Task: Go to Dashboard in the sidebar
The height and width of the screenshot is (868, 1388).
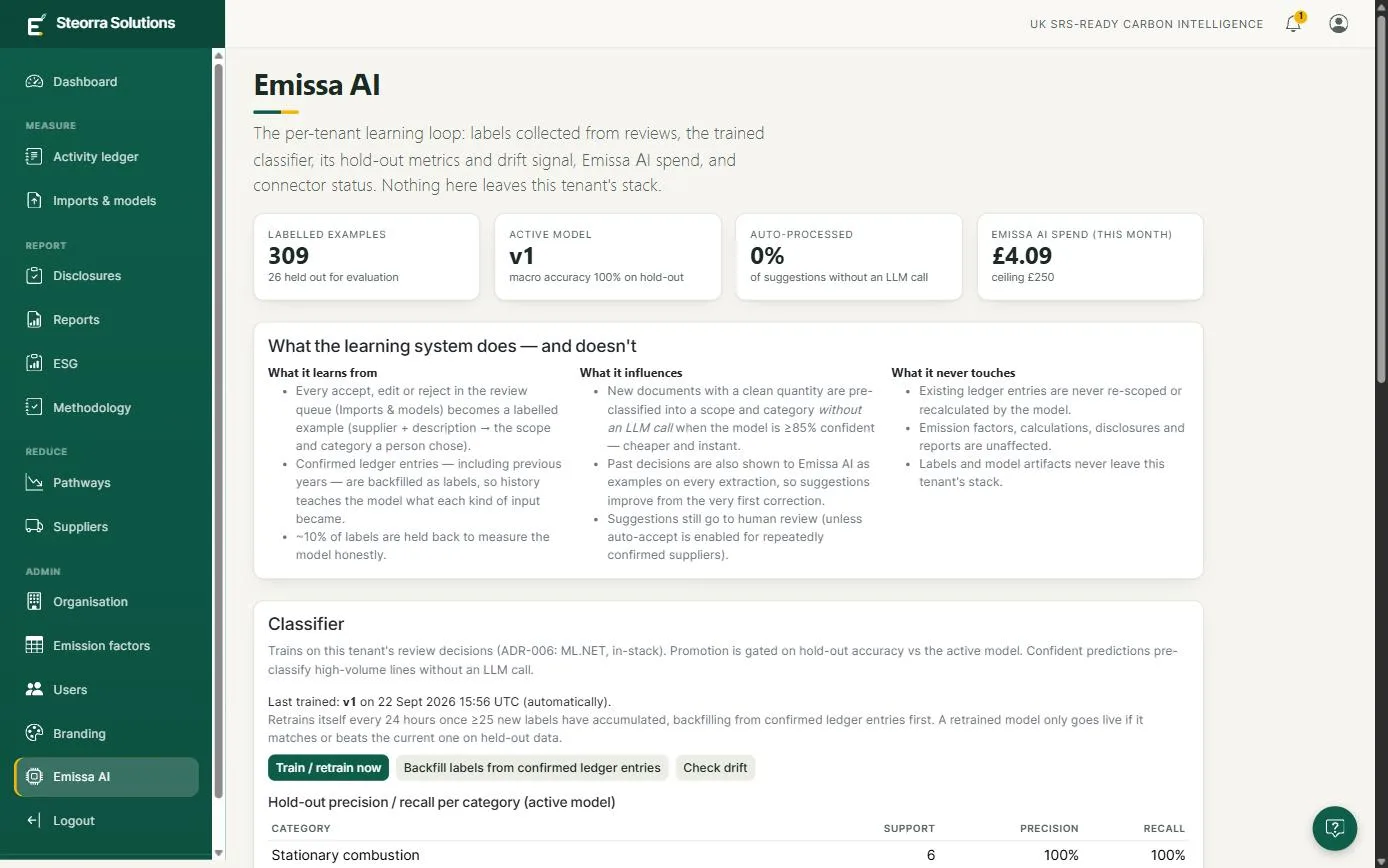Action: pyautogui.click(x=106, y=82)
